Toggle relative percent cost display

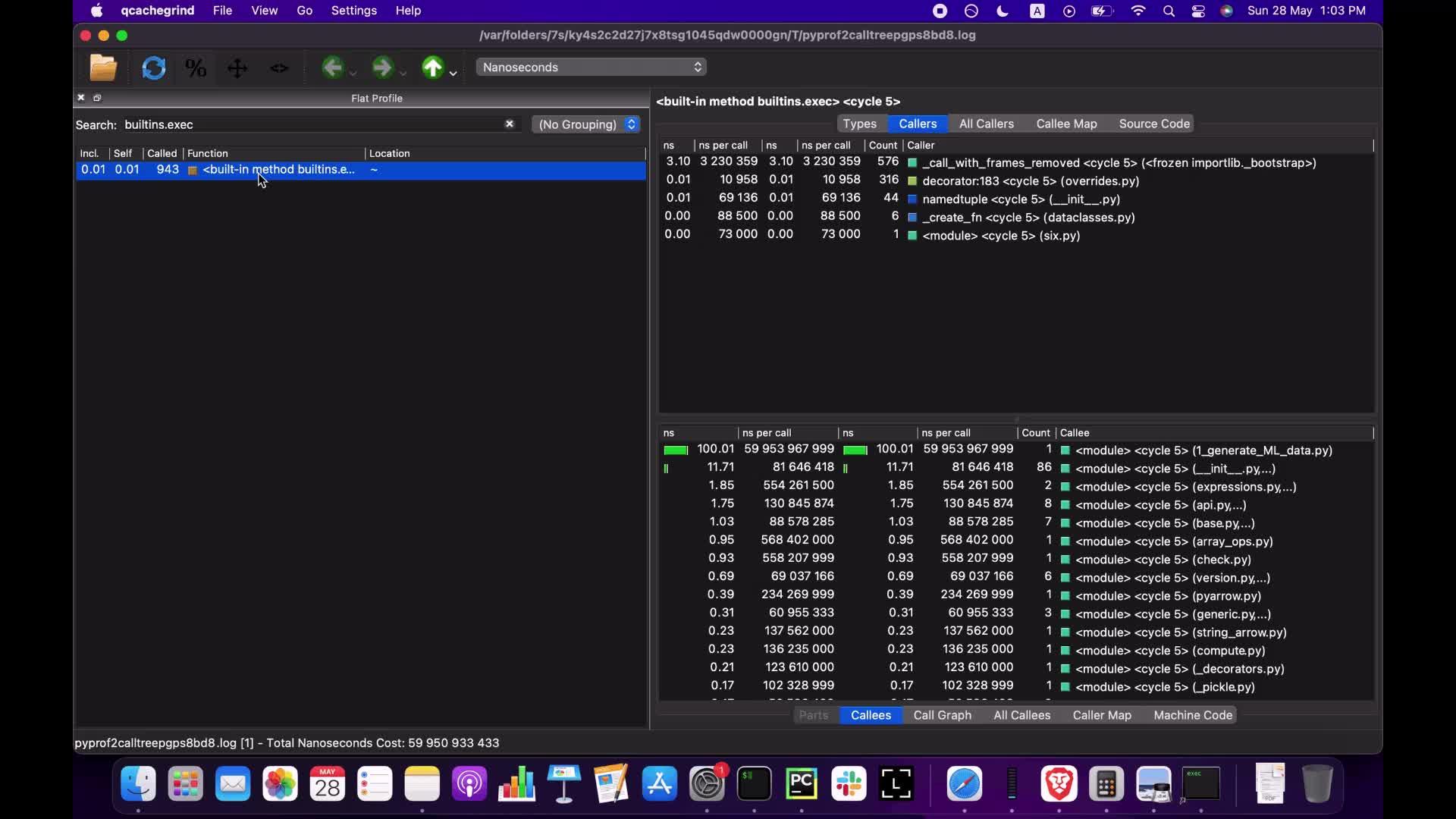point(195,68)
